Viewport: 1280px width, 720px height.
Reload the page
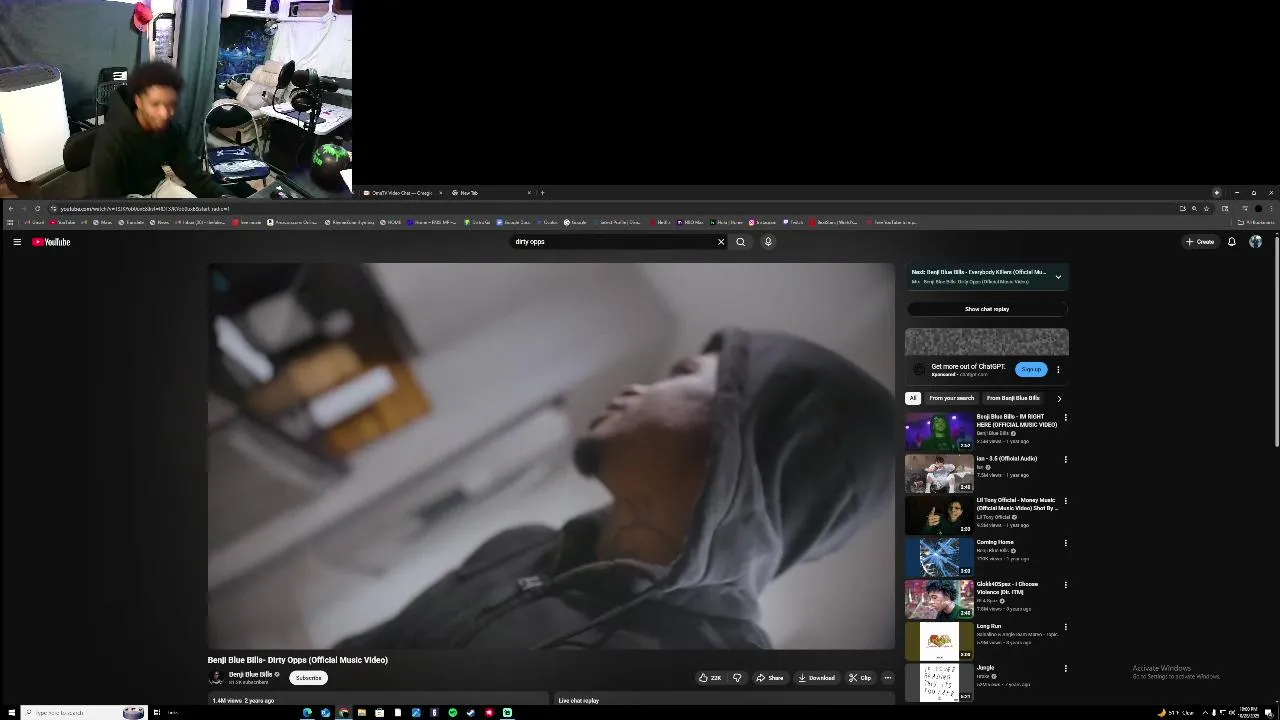38,209
